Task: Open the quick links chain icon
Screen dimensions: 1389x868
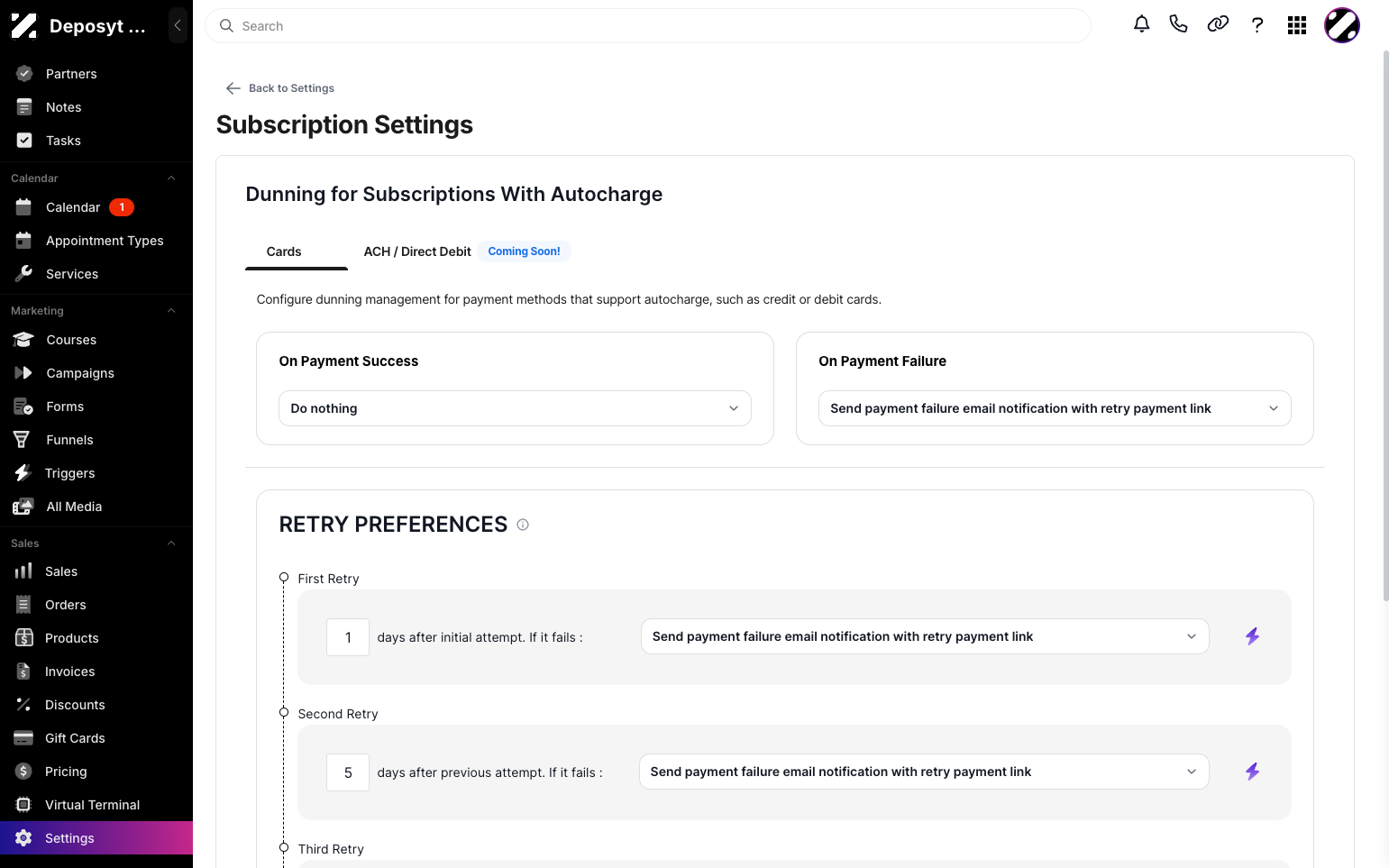Action: [x=1218, y=25]
